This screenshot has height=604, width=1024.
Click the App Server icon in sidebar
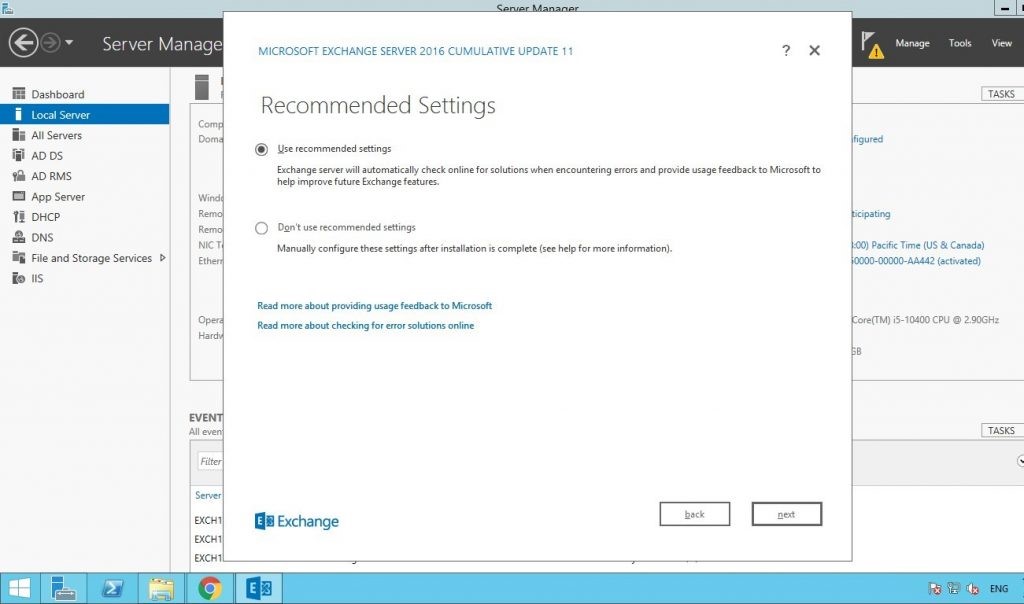pyautogui.click(x=19, y=197)
